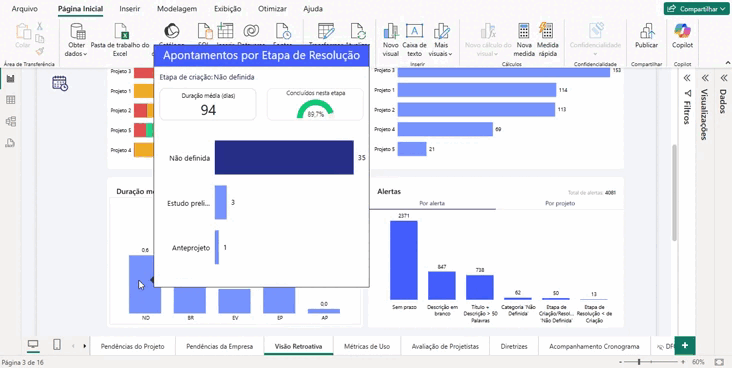The width and height of the screenshot is (732, 368).
Task: Click the format painter brush icon
Action: coord(40,51)
